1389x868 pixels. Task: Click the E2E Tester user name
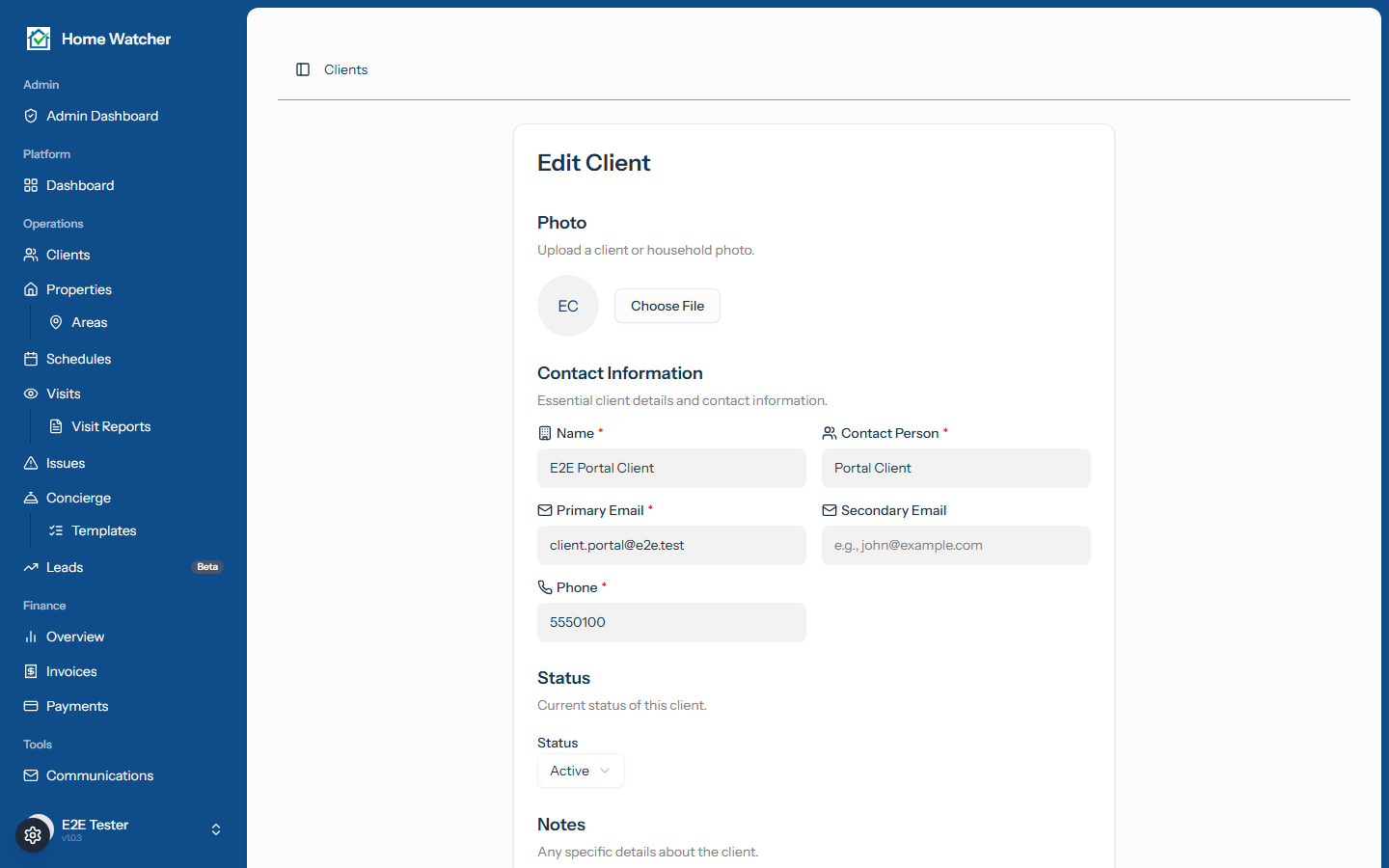(95, 825)
